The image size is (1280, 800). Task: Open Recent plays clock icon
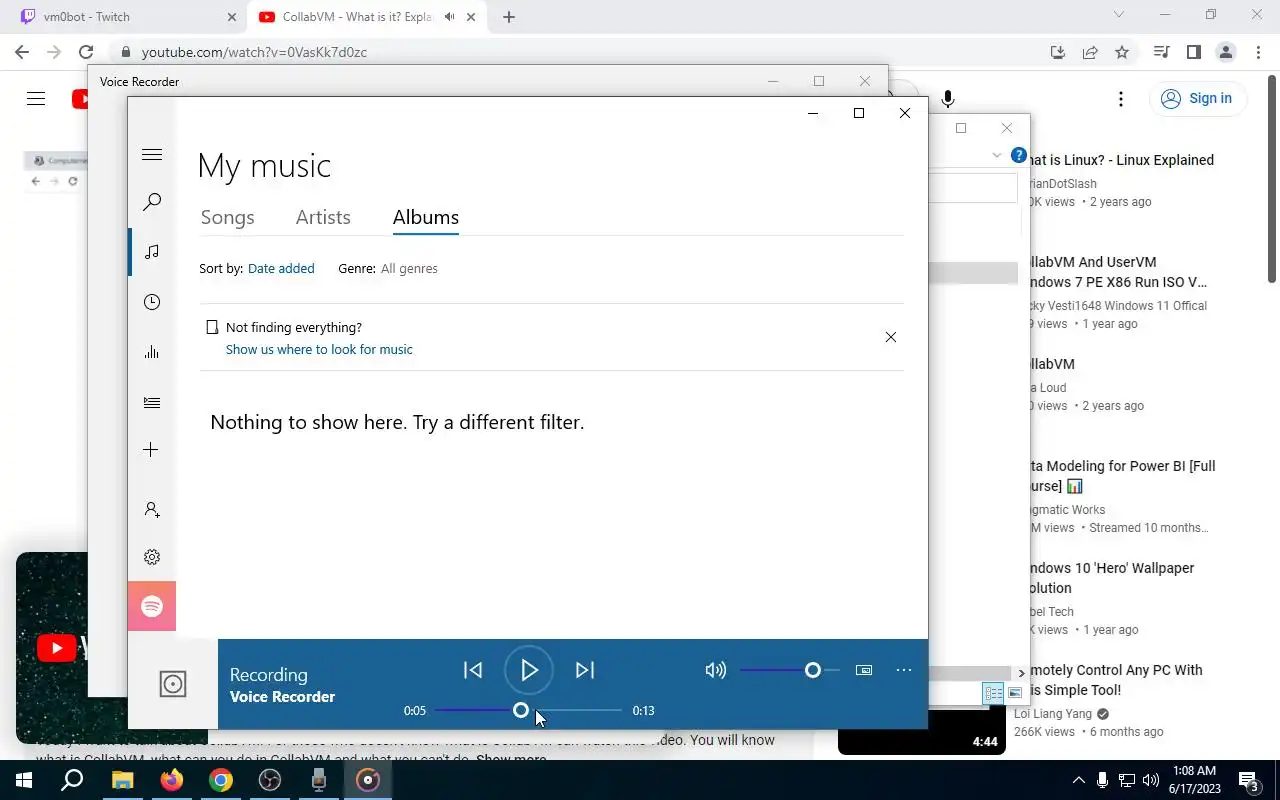click(x=152, y=302)
